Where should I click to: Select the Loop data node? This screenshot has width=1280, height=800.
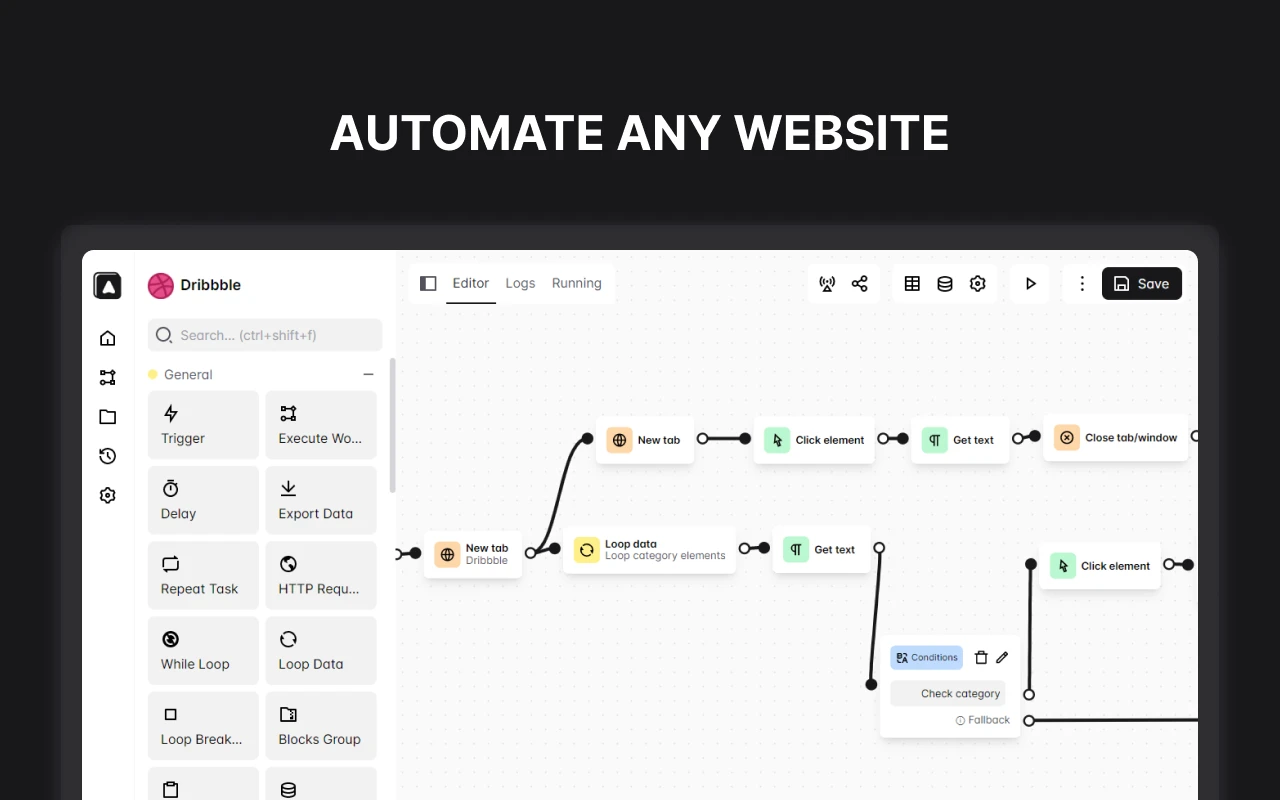(649, 550)
